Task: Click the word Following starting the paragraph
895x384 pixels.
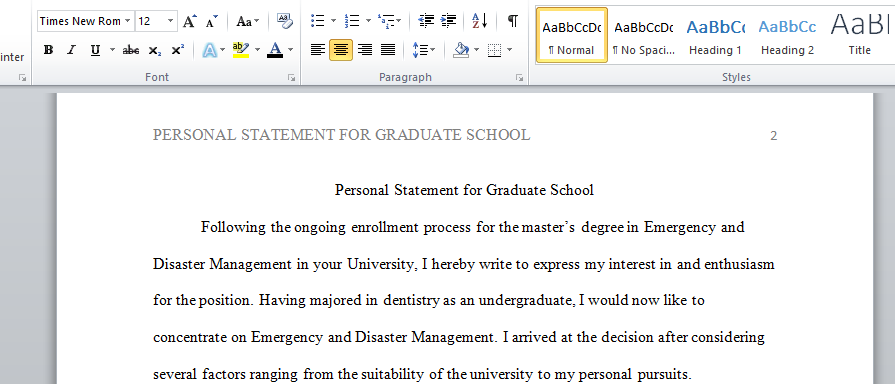Action: 234,228
